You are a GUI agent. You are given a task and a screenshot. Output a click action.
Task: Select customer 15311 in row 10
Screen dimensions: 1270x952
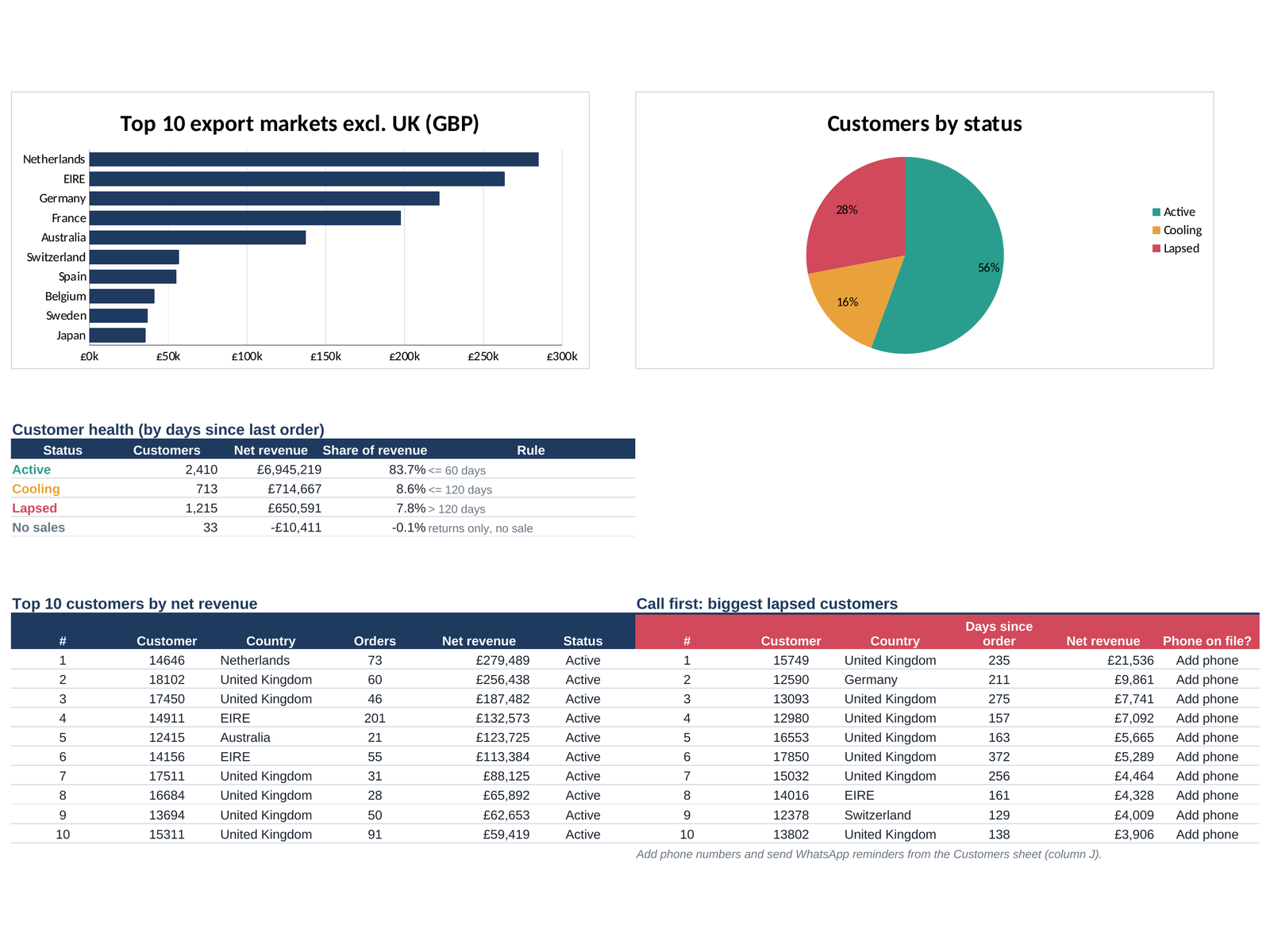pos(167,834)
